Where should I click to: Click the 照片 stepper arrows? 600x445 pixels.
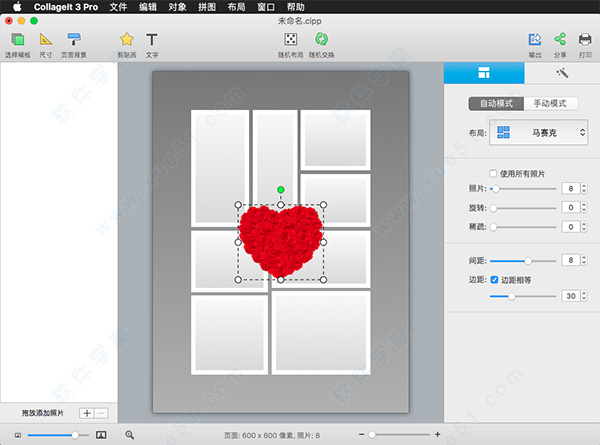(584, 189)
